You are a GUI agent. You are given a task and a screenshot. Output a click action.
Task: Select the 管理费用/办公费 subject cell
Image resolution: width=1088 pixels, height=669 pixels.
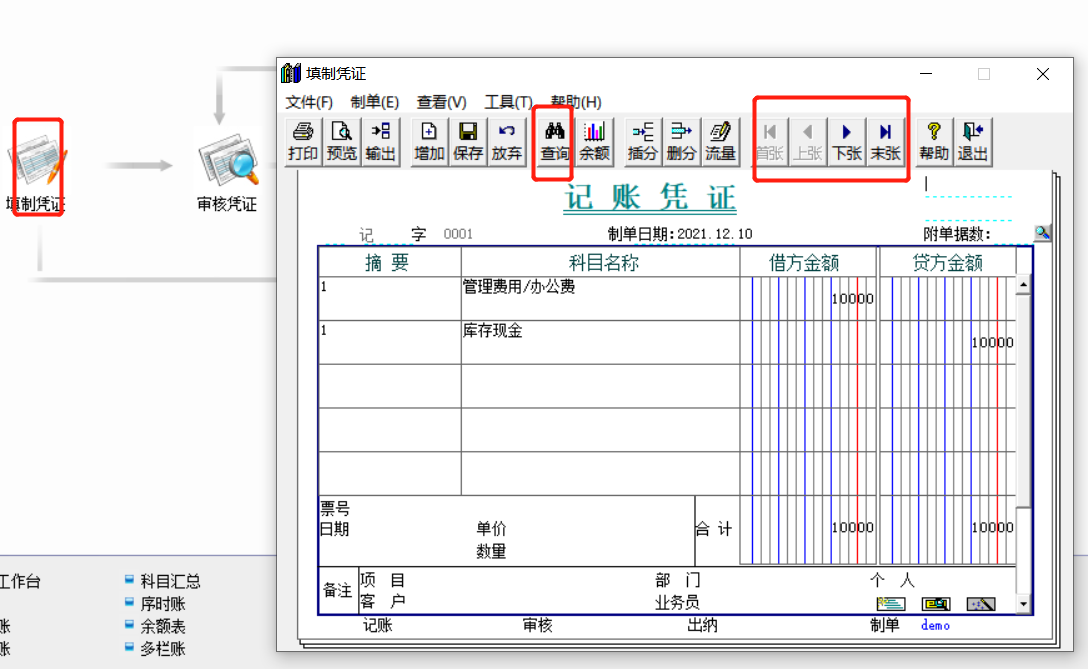[600, 298]
